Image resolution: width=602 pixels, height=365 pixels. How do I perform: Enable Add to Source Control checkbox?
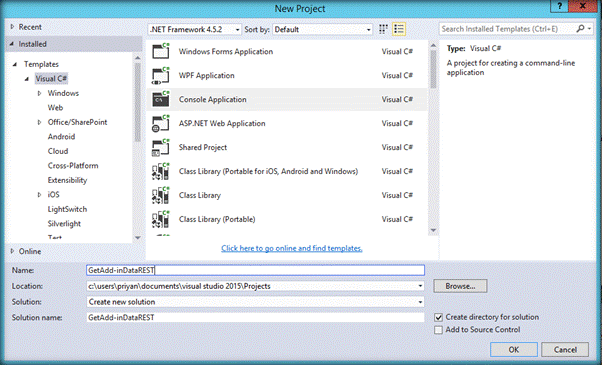pyautogui.click(x=438, y=330)
